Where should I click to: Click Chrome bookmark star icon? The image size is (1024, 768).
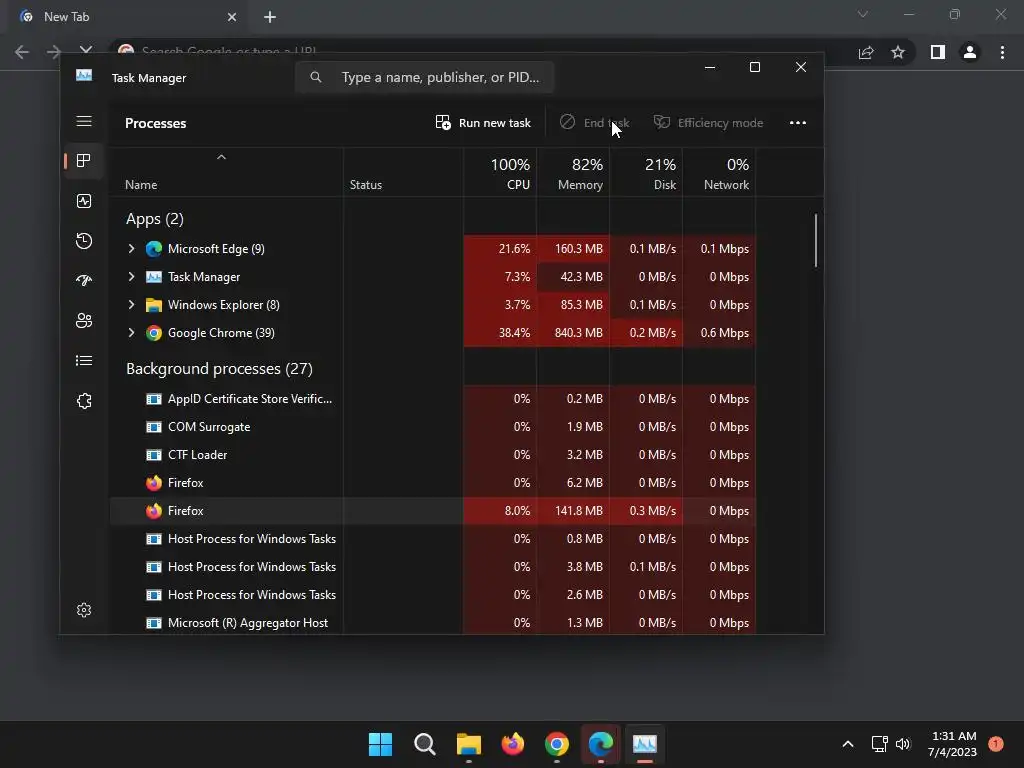pyautogui.click(x=898, y=52)
